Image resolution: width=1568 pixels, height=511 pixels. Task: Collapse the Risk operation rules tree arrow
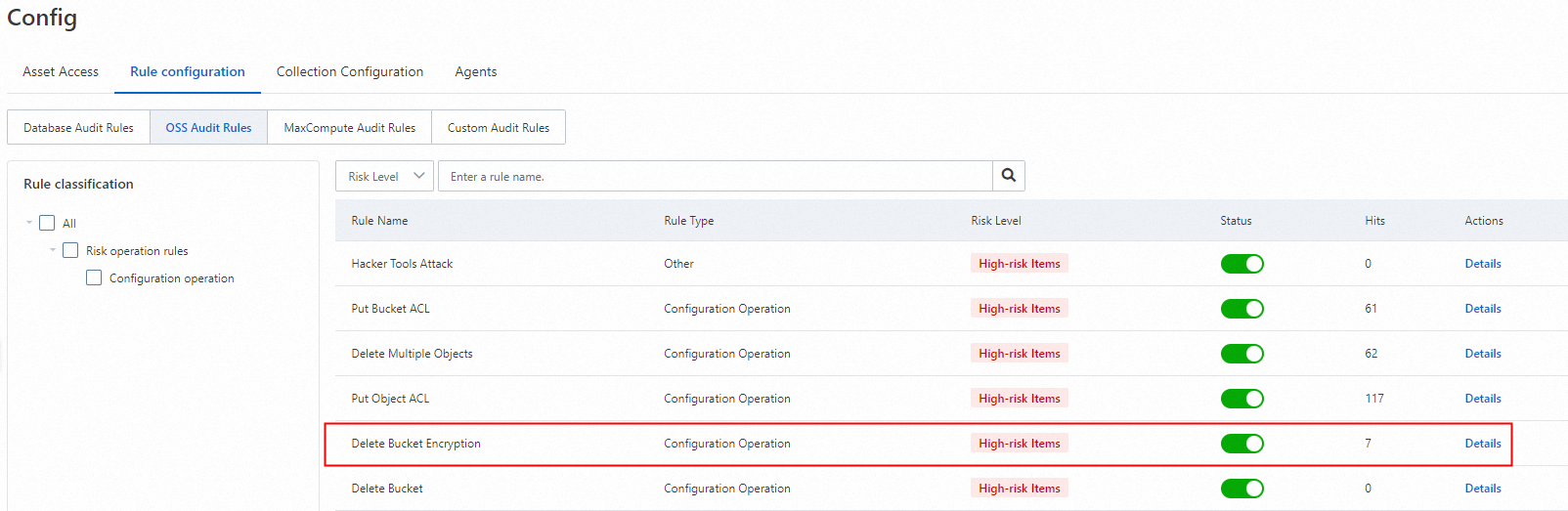click(53, 250)
